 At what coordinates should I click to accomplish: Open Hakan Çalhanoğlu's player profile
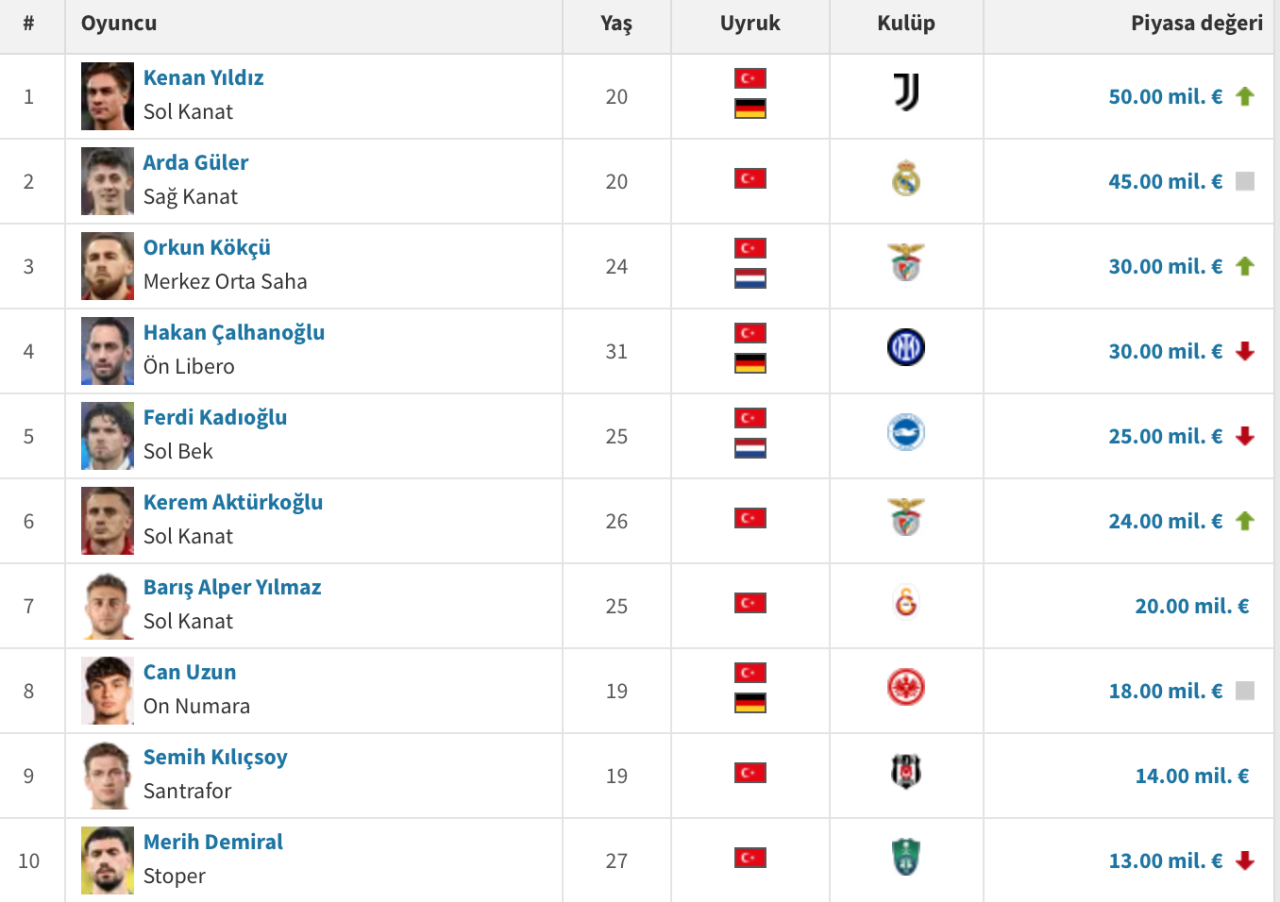tap(233, 332)
